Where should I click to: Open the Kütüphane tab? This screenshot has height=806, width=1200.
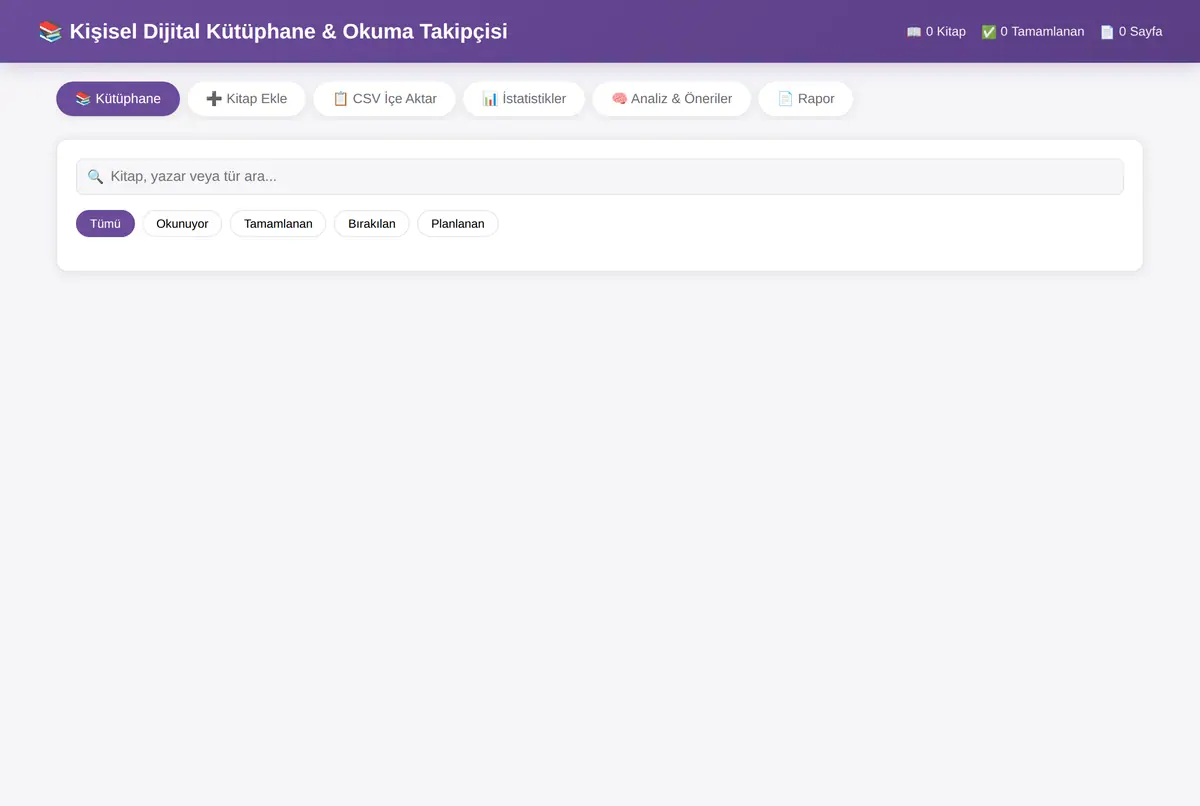point(118,99)
